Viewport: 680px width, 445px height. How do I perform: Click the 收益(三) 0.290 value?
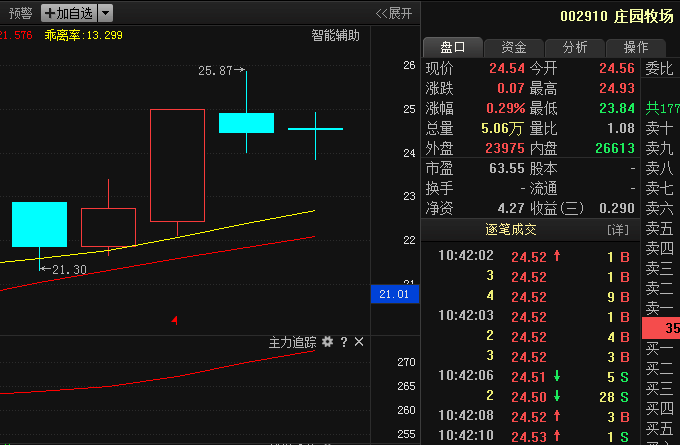click(x=617, y=208)
